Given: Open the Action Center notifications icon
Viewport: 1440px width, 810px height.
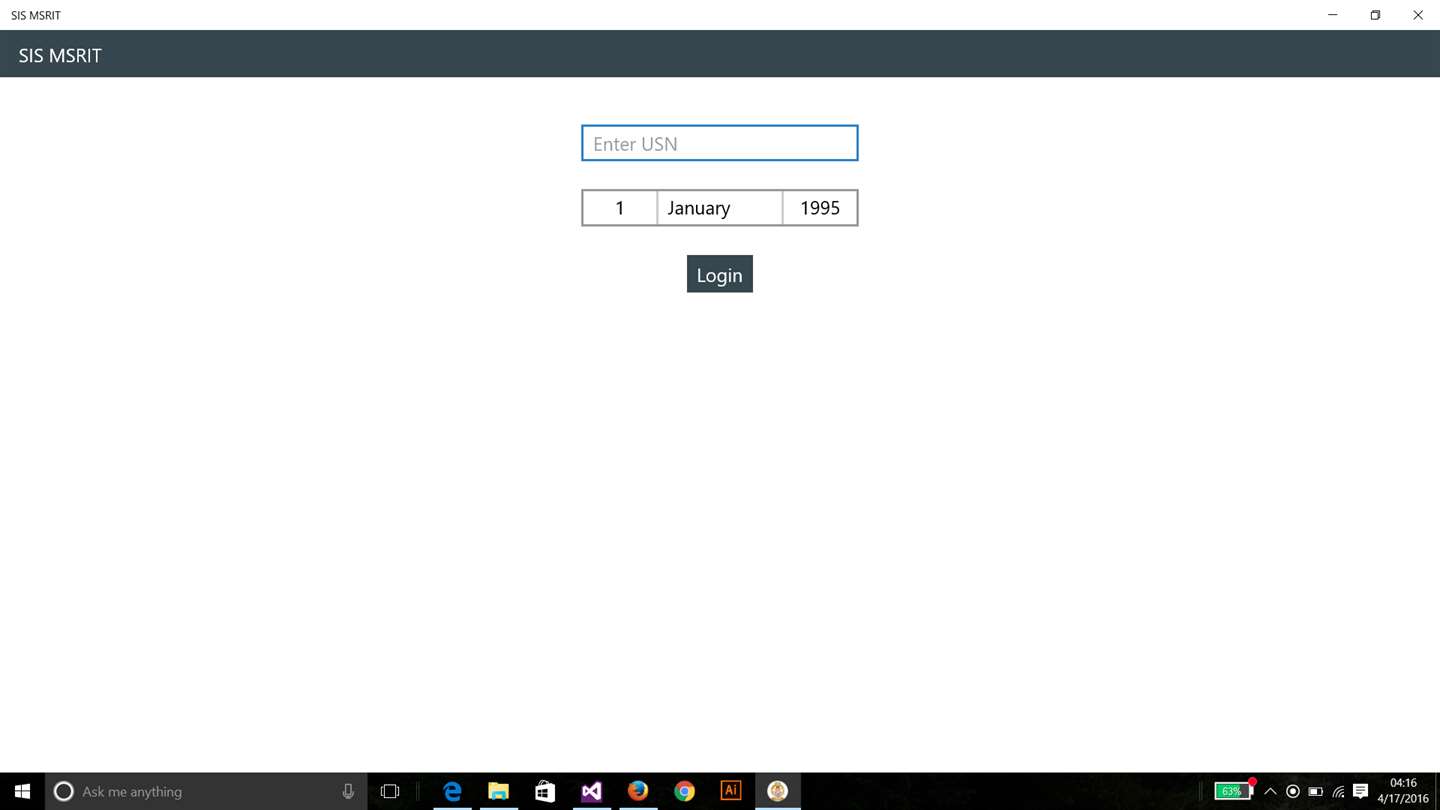Looking at the screenshot, I should tap(1360, 791).
